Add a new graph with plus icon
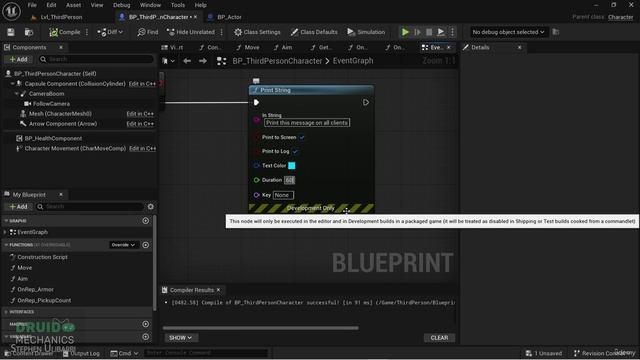 pyautogui.click(x=146, y=220)
